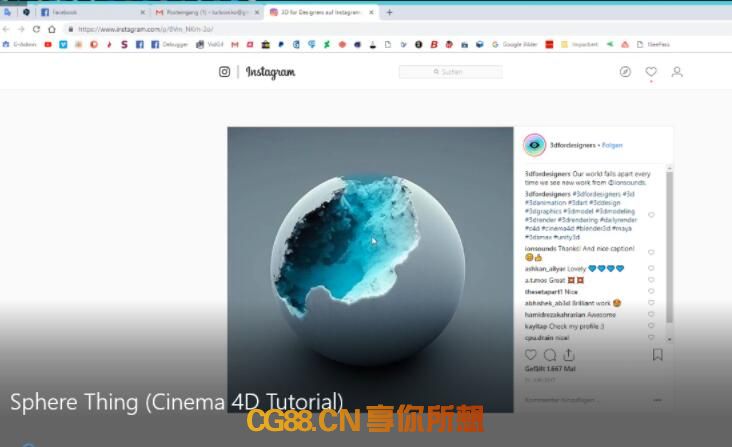This screenshot has height=447, width=732.
Task: Click the #dailyrender hashtag
Action: click(618, 220)
